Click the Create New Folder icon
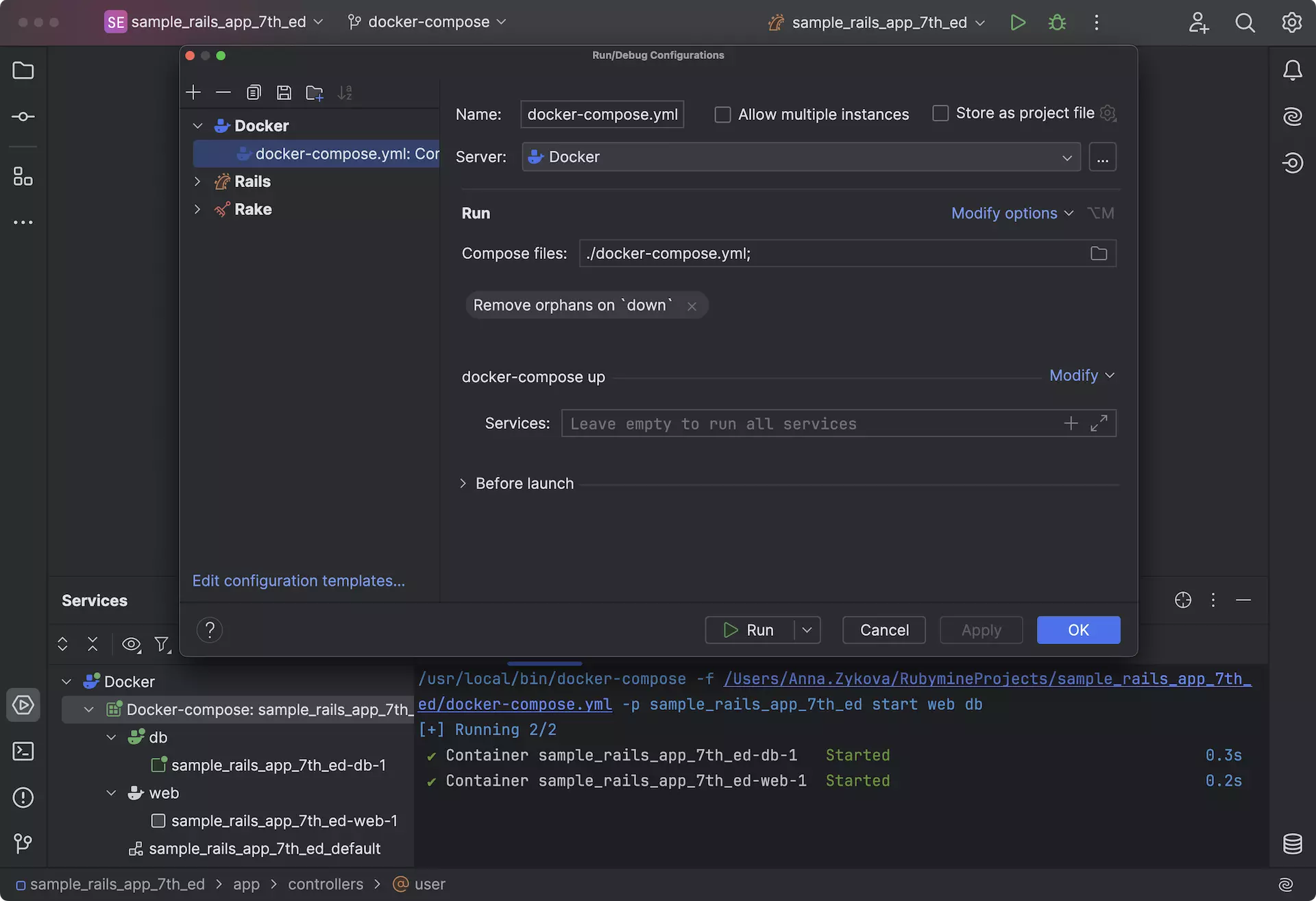Viewport: 1316px width, 901px height. click(x=314, y=92)
